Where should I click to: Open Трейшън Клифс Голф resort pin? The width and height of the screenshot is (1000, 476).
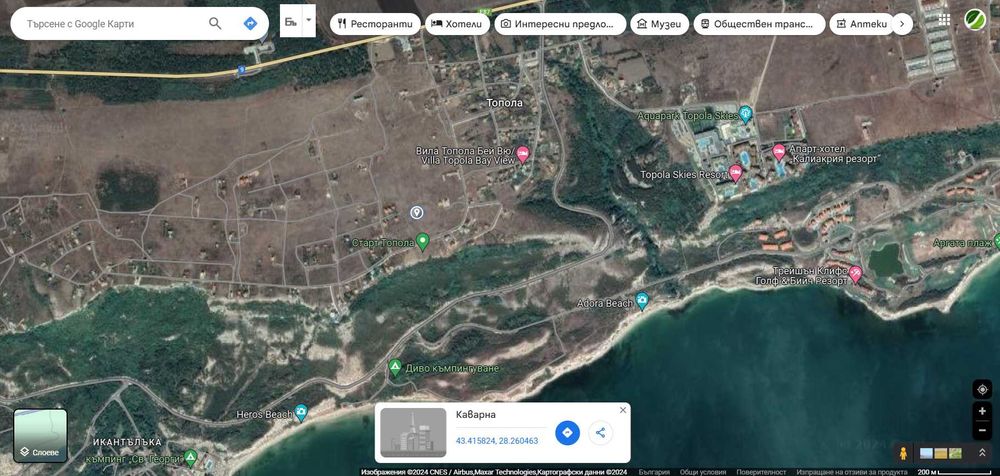click(x=855, y=273)
